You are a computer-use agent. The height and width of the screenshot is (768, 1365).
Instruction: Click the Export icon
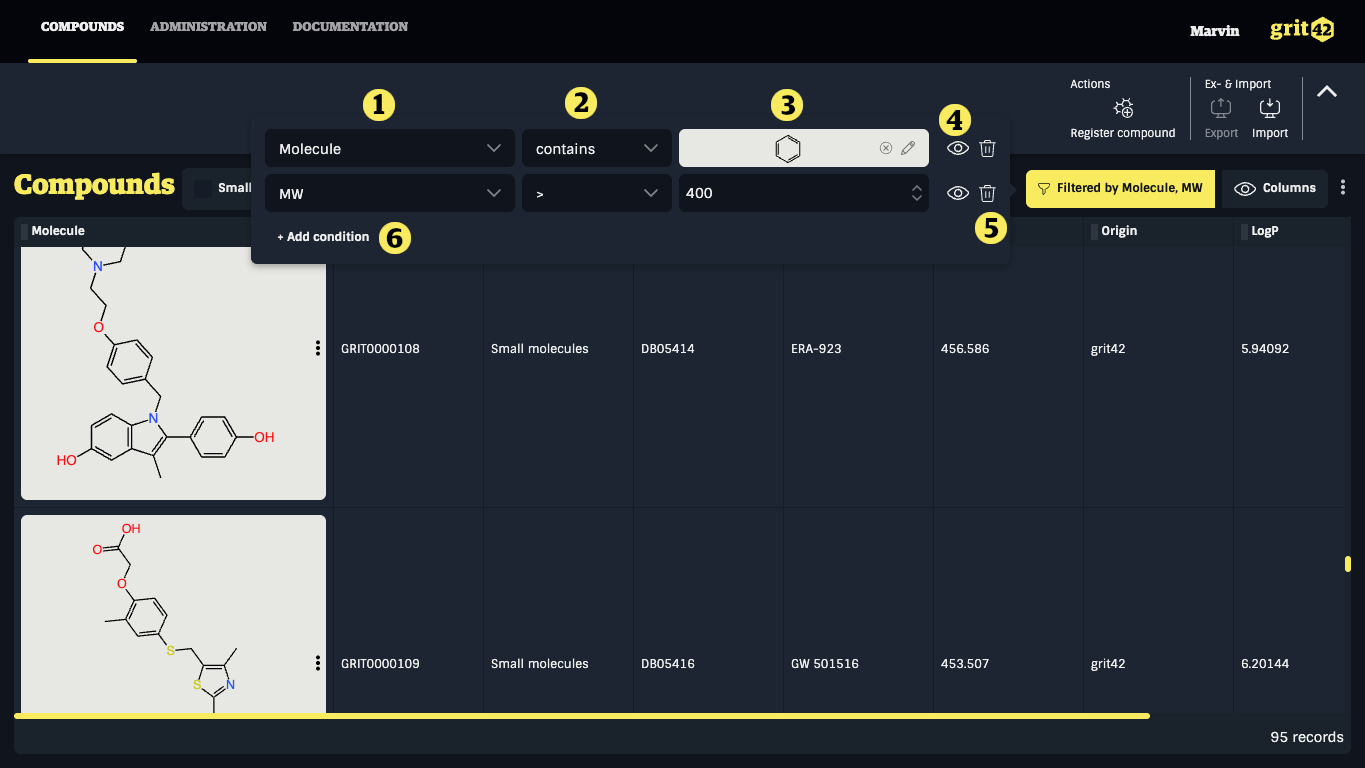(x=1221, y=108)
